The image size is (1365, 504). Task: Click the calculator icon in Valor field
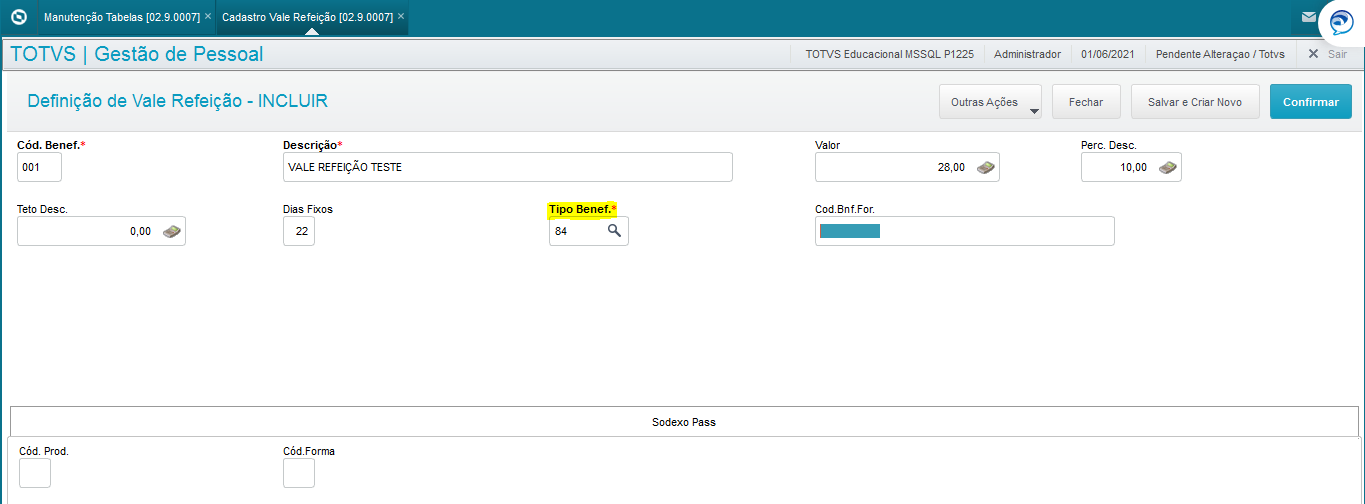click(x=985, y=167)
